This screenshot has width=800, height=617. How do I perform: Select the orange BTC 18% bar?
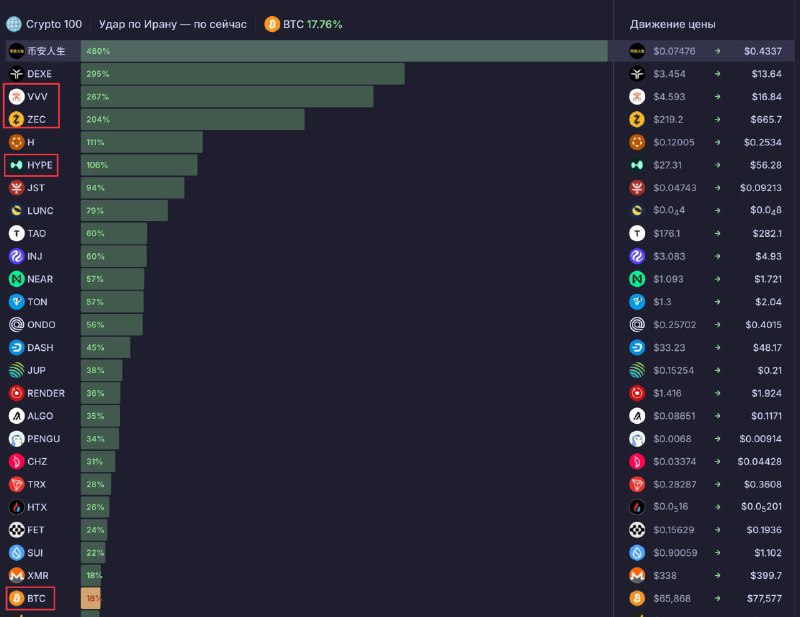(x=91, y=598)
